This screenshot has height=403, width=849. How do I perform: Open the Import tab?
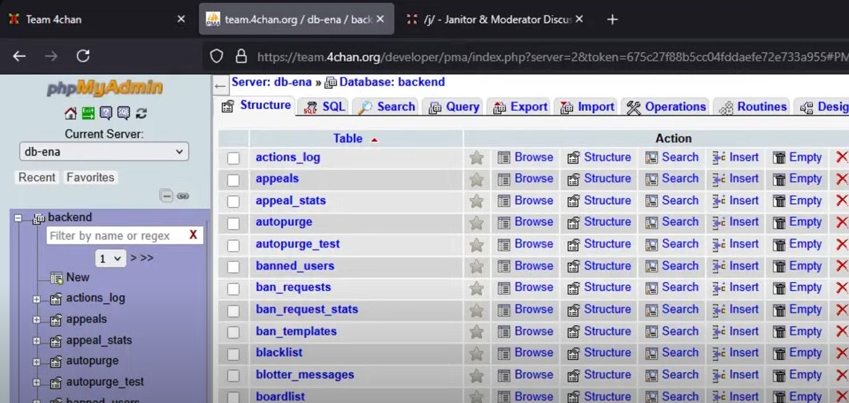click(x=587, y=107)
